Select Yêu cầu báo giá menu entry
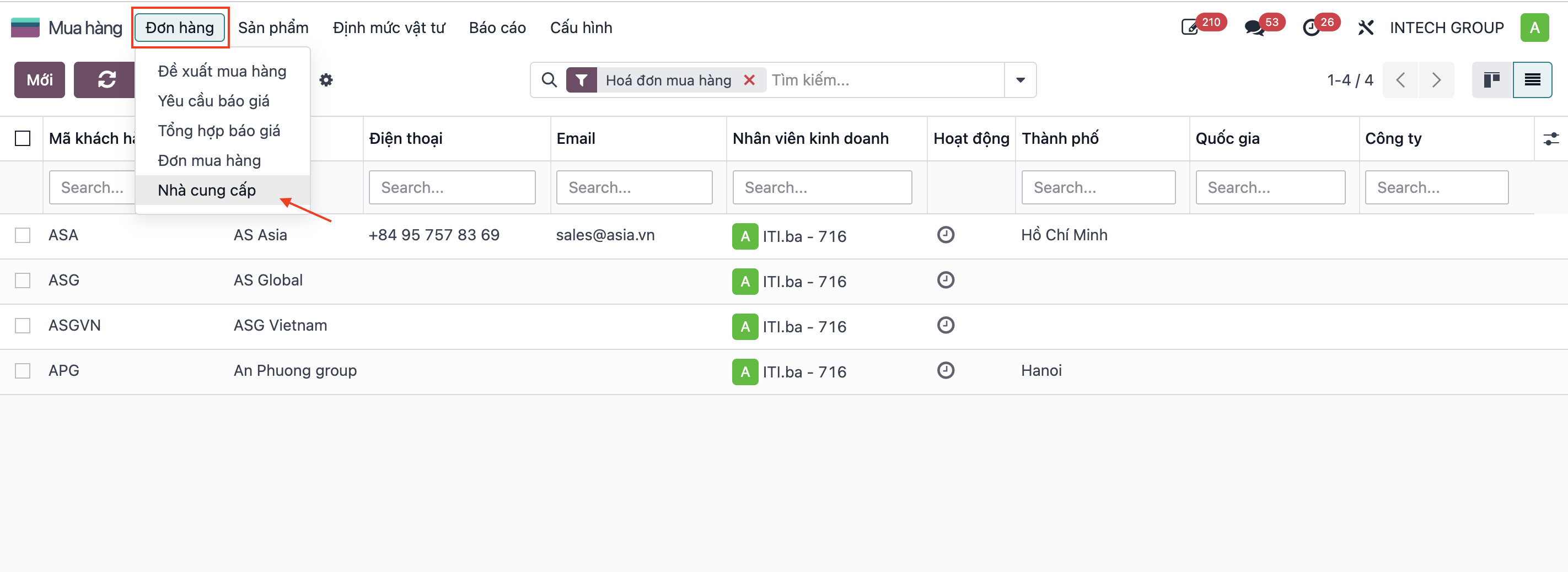 point(222,101)
